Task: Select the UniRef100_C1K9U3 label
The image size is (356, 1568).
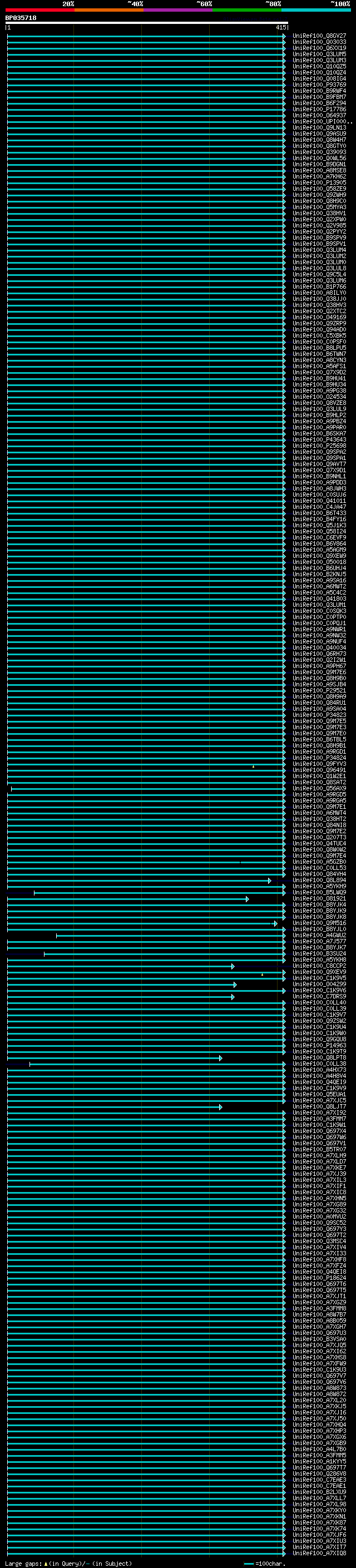Action: tap(319, 1370)
